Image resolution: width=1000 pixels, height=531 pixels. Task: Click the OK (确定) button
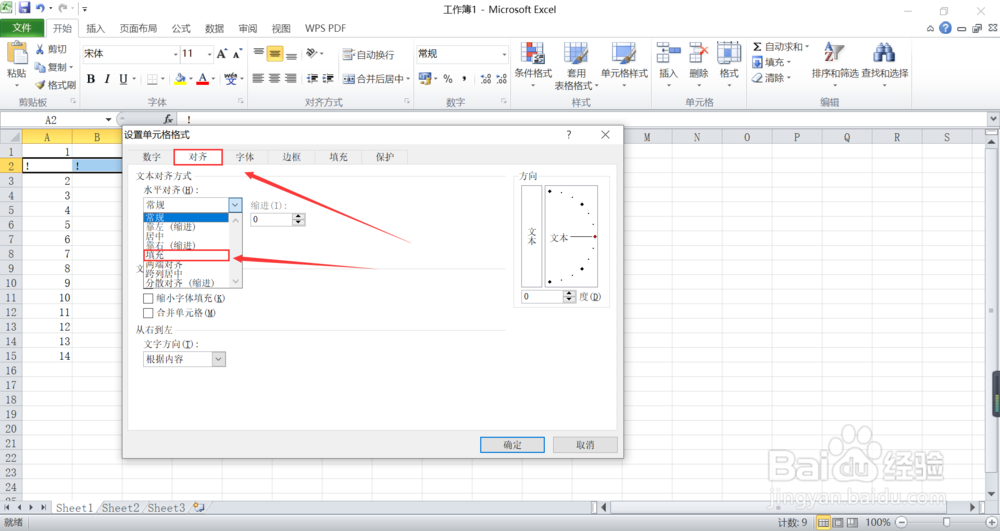click(512, 445)
